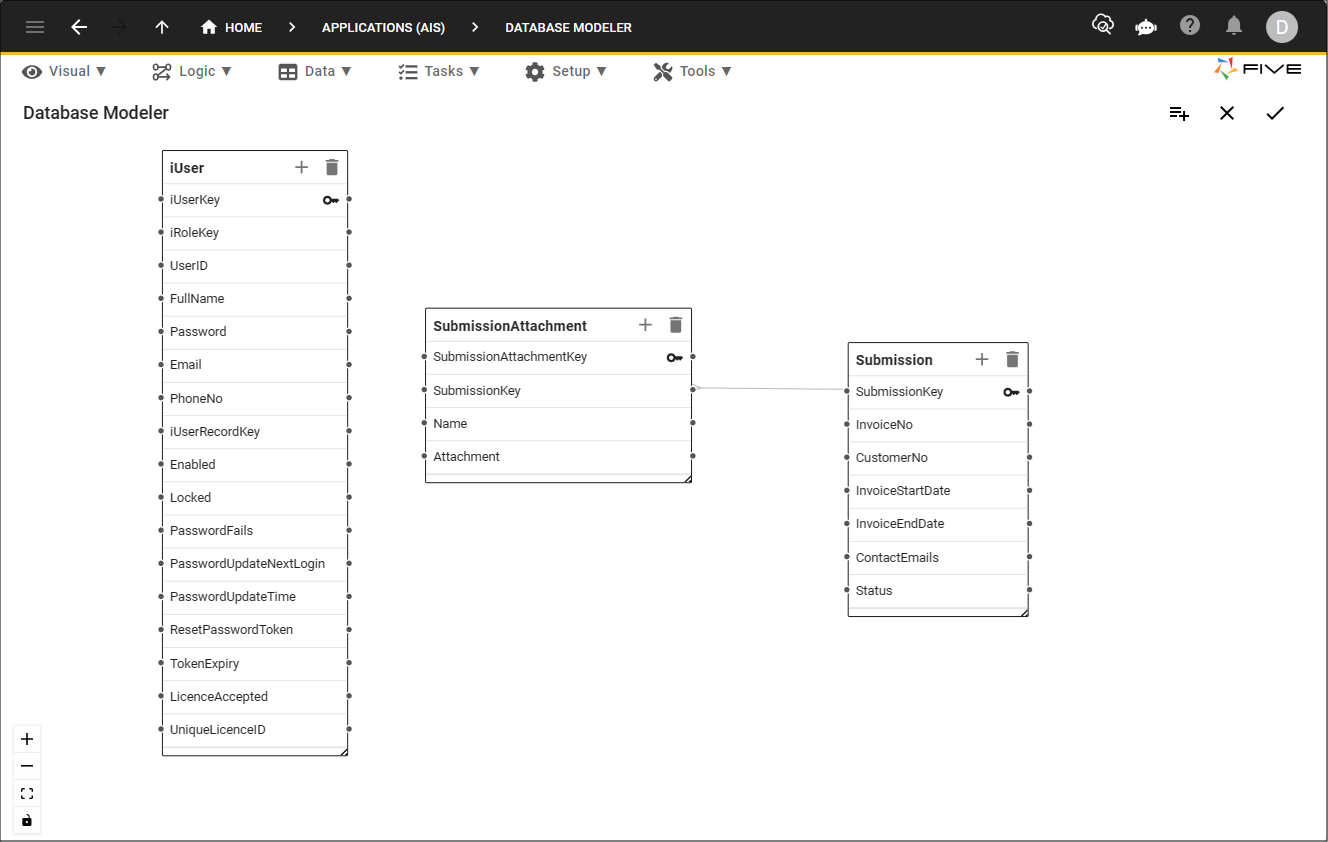1328x842 pixels.
Task: Expand the Data menu
Action: pos(316,71)
